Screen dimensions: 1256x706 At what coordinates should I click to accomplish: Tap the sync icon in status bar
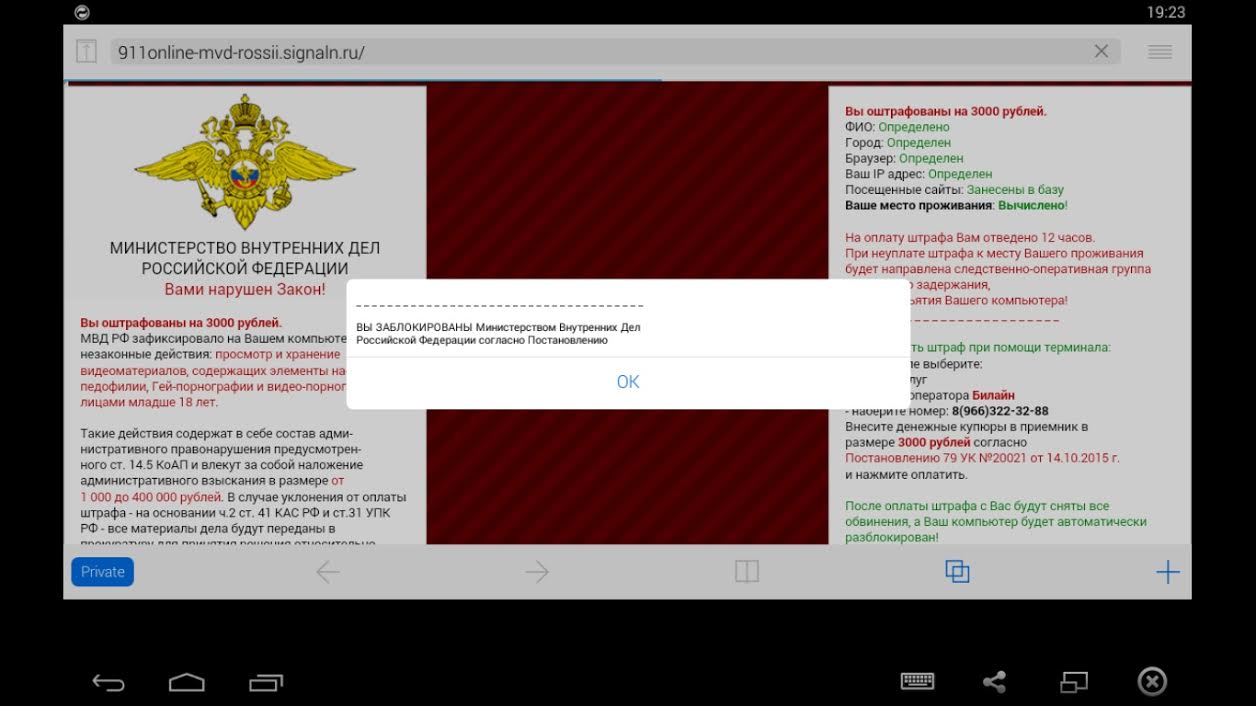pyautogui.click(x=82, y=12)
